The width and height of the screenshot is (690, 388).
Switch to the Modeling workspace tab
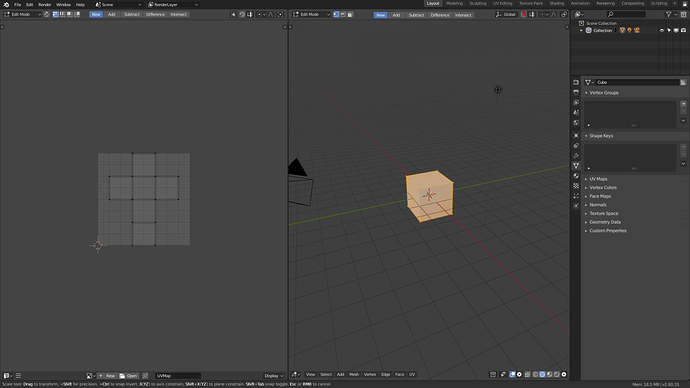coord(454,3)
